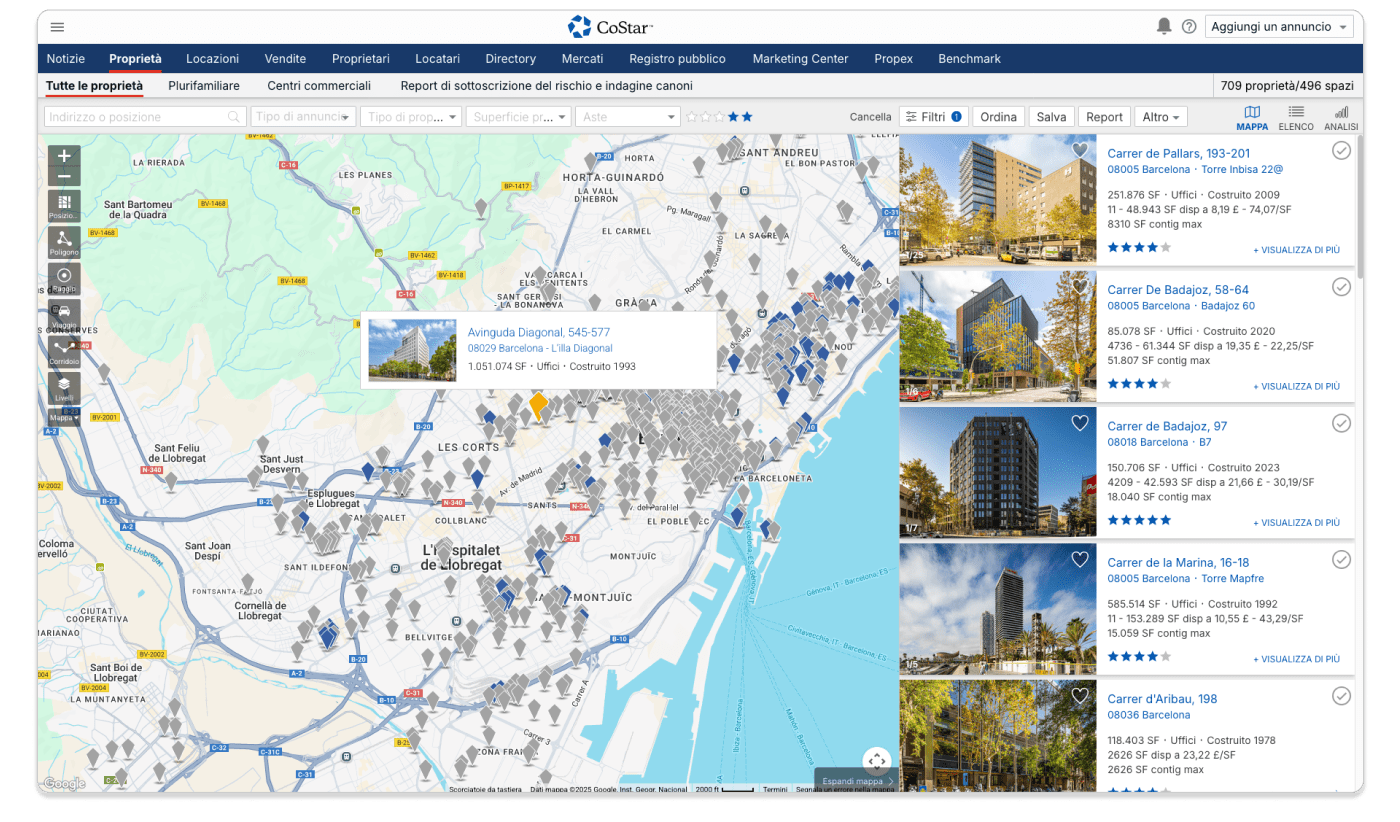Go to the Locazioni menu tab
The height and width of the screenshot is (822, 1400).
[212, 59]
